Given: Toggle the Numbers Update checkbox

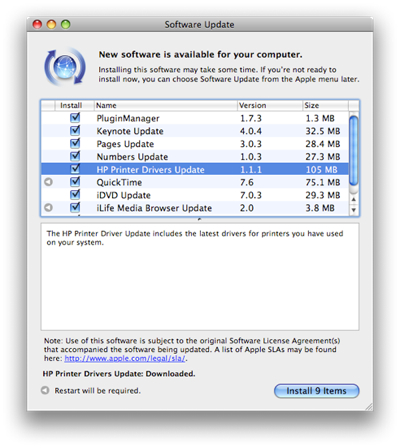Looking at the screenshot, I should click(x=75, y=156).
